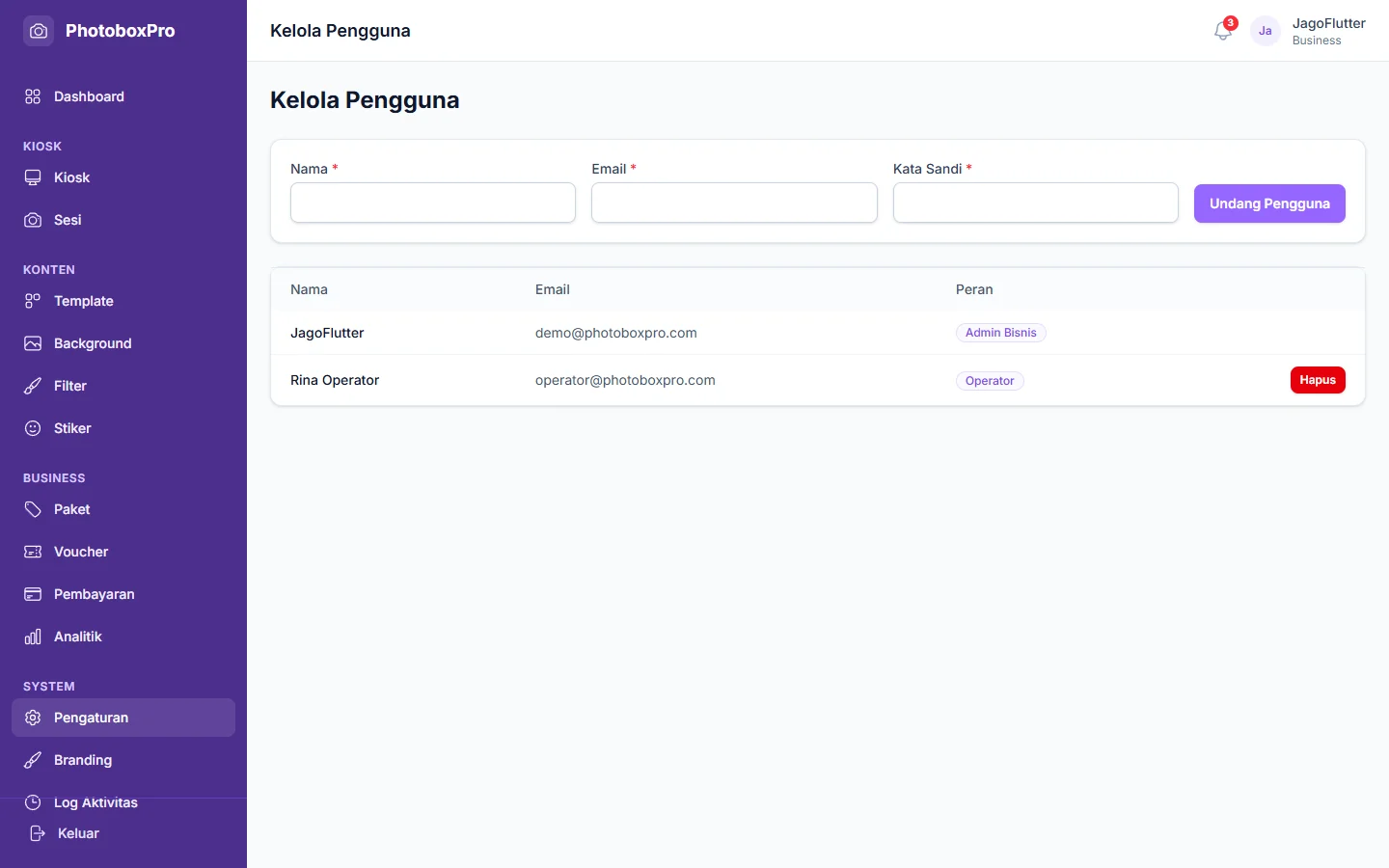Click the Sesi camera icon
The height and width of the screenshot is (868, 1389).
point(33,220)
